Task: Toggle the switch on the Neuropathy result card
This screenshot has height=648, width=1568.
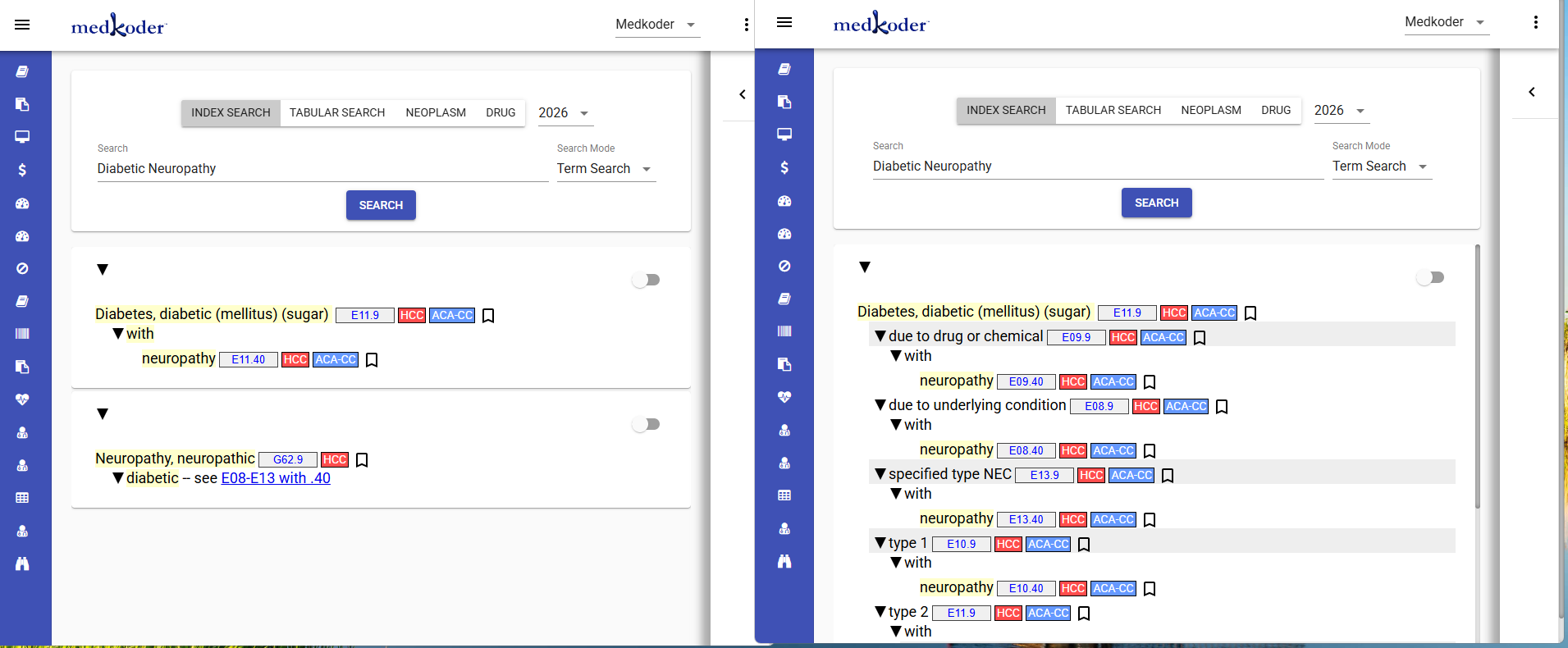Action: 646,424
